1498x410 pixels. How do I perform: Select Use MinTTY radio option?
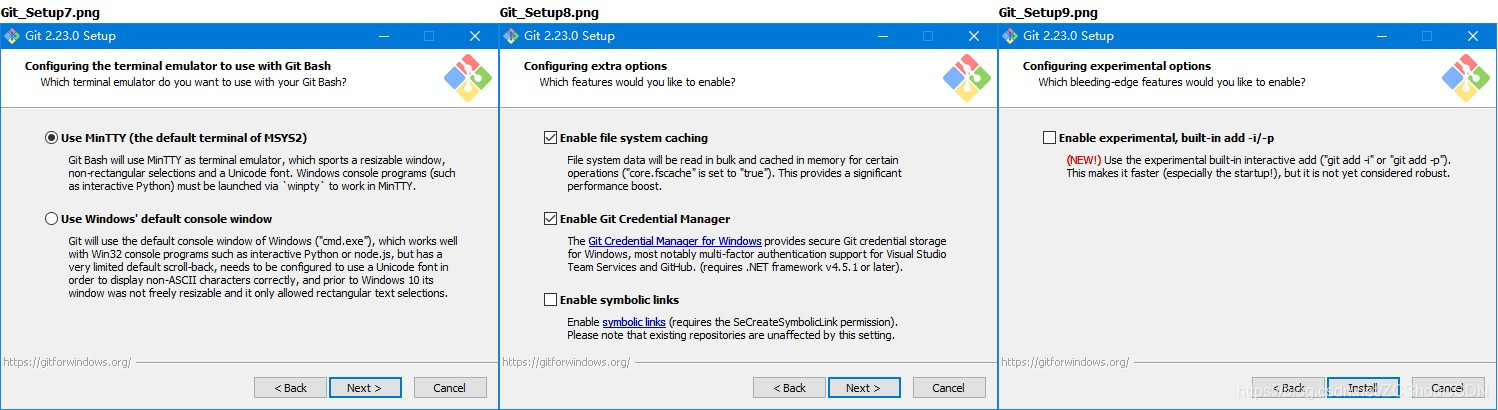point(51,138)
